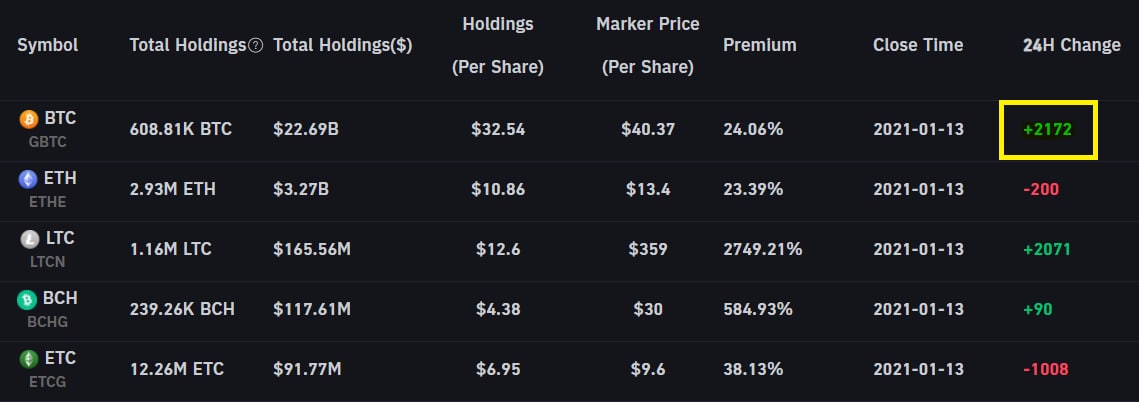Click the gray Litecoin coin icon
The image size is (1139, 402).
coord(28,239)
